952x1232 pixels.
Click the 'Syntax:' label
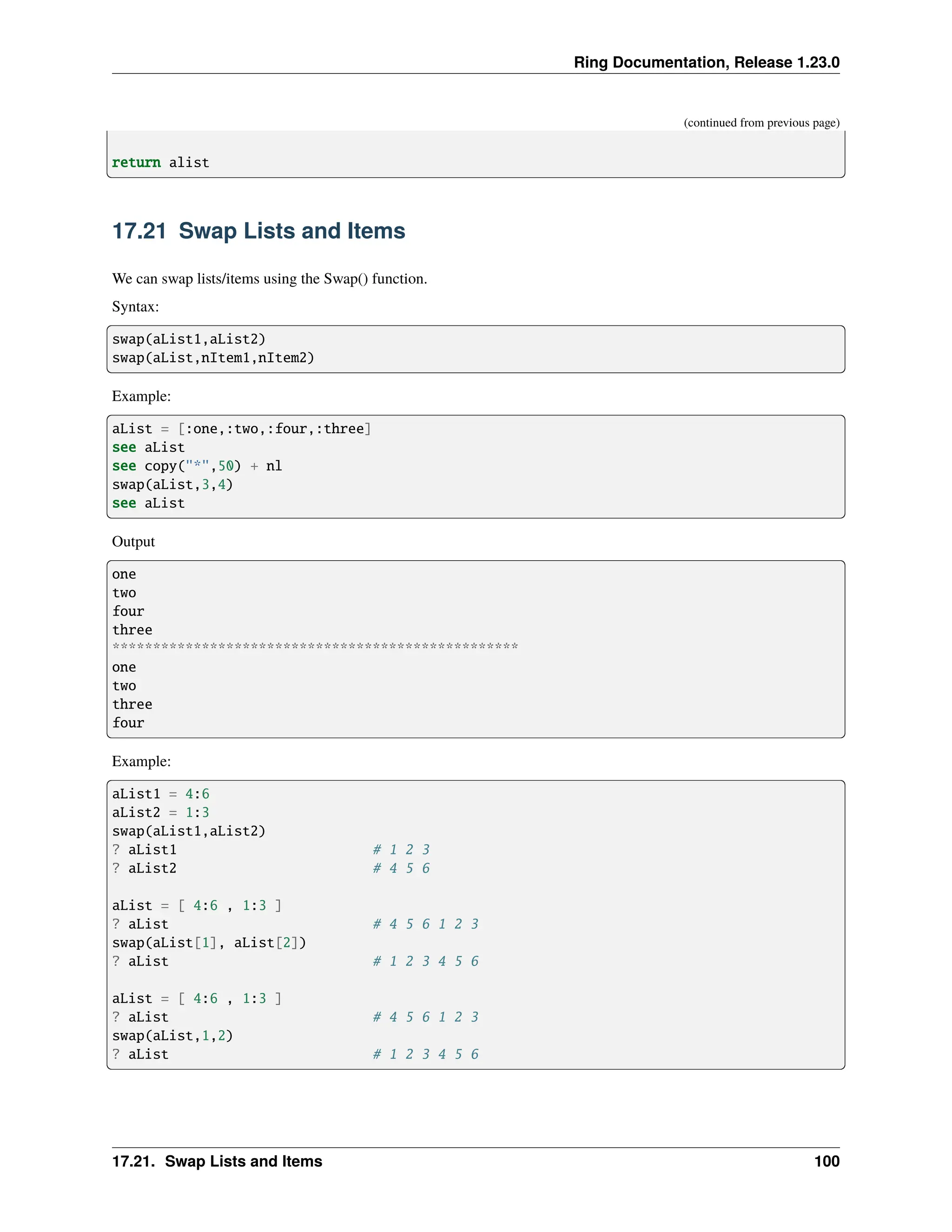(135, 306)
